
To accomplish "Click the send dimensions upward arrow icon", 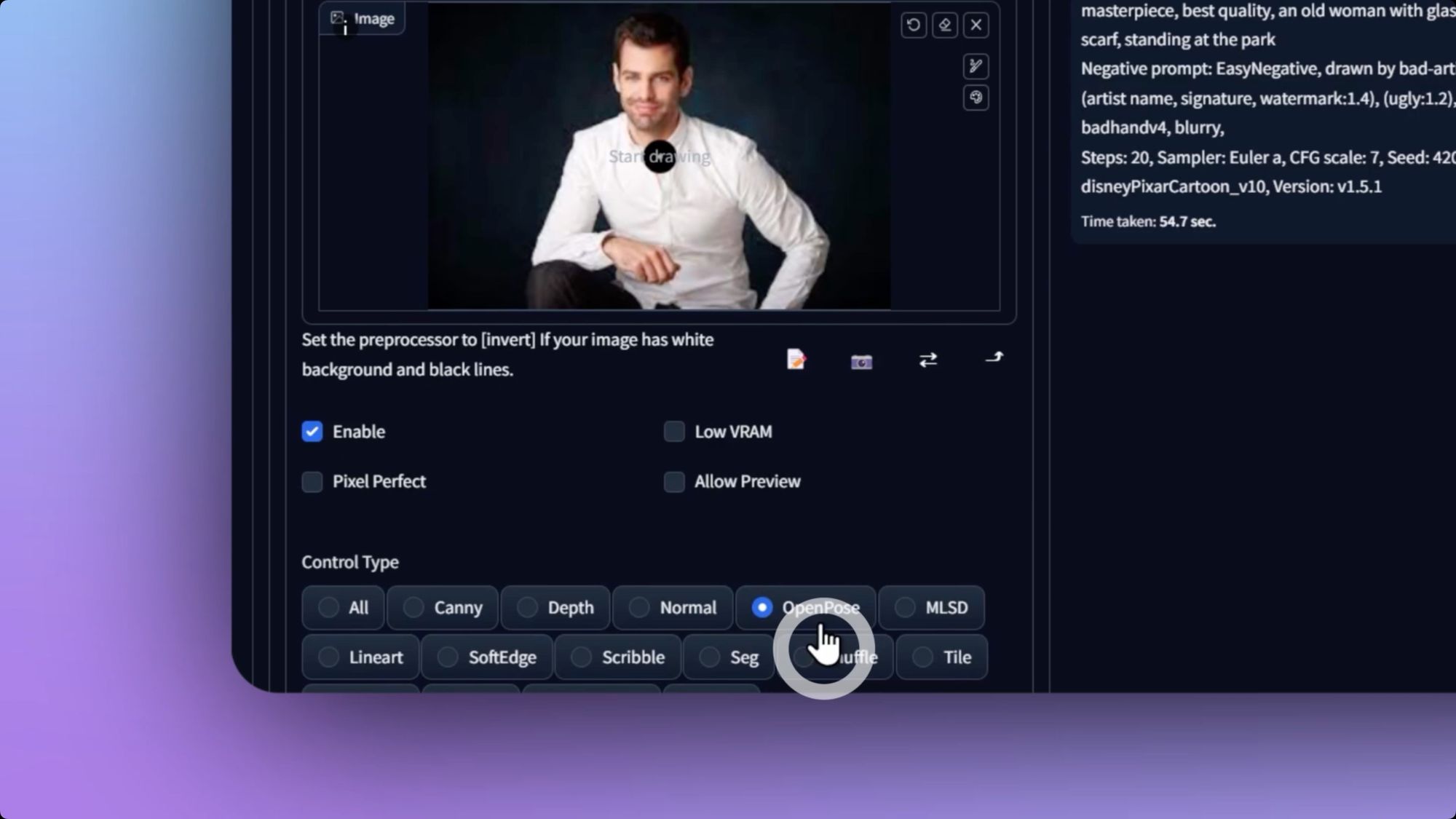I will 994,357.
